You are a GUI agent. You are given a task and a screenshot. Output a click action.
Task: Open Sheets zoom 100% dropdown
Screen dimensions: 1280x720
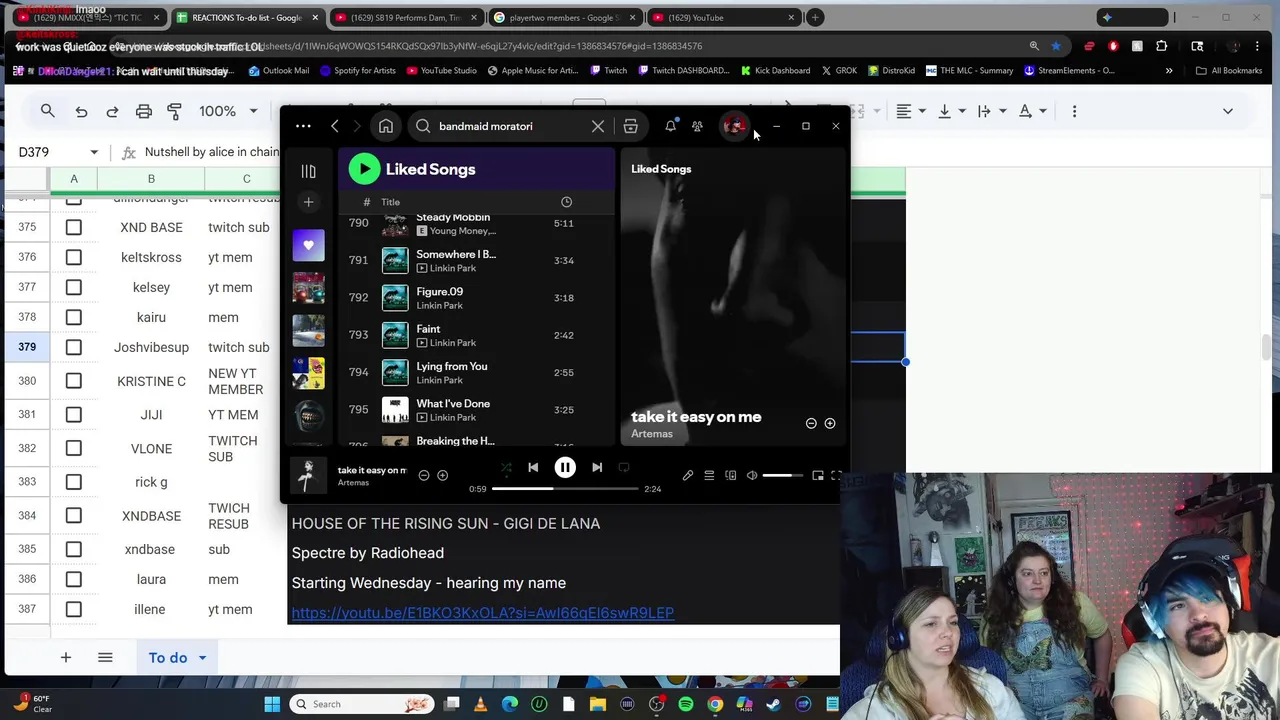tap(229, 111)
